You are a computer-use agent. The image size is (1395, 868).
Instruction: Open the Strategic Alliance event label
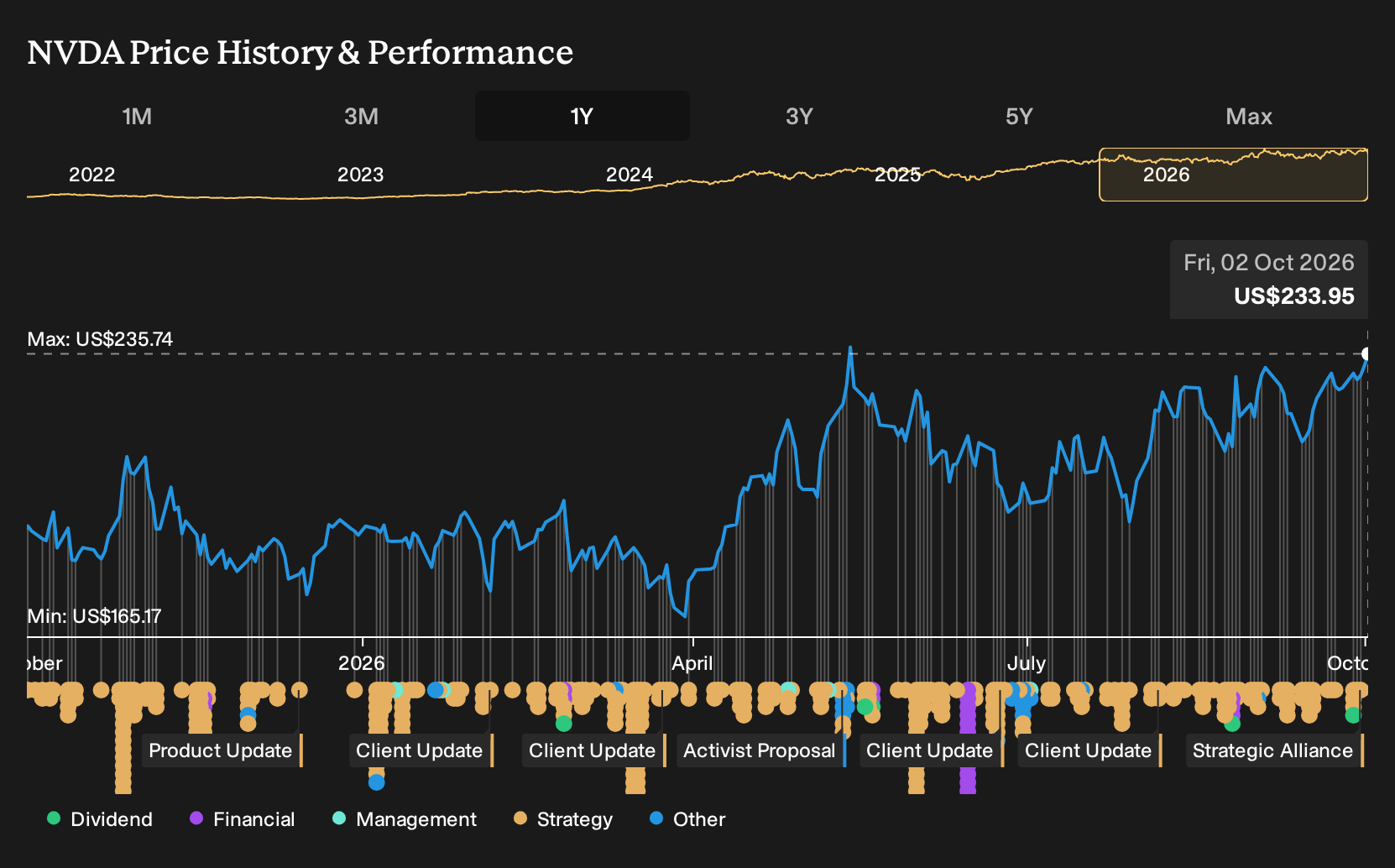pyautogui.click(x=1273, y=750)
